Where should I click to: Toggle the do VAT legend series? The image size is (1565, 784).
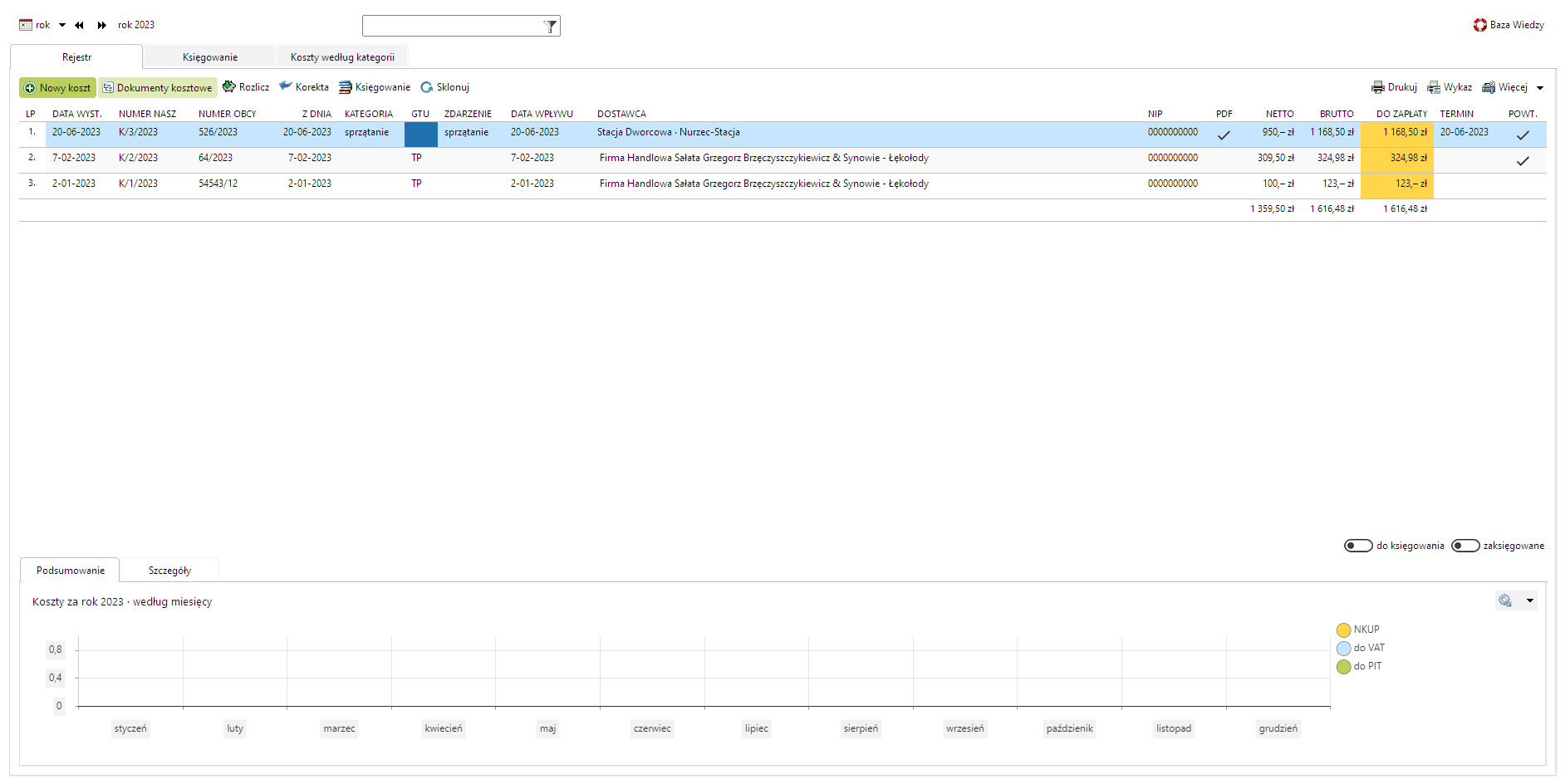(x=1361, y=648)
